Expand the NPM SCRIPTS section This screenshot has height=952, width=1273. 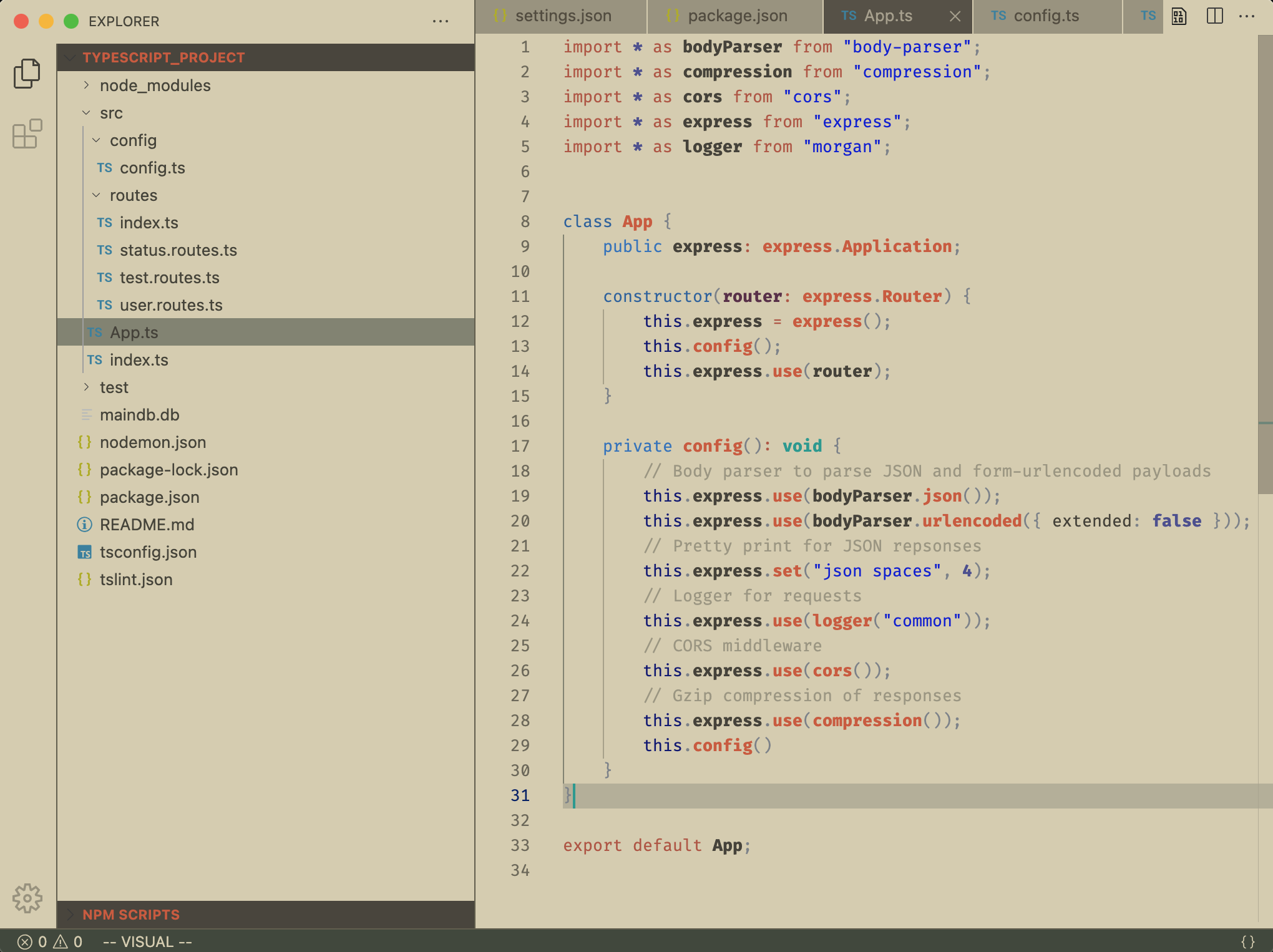click(266, 915)
